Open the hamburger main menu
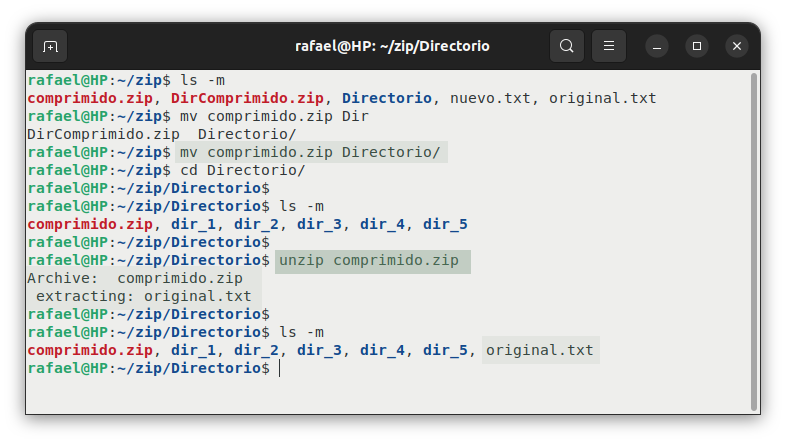 tap(609, 46)
